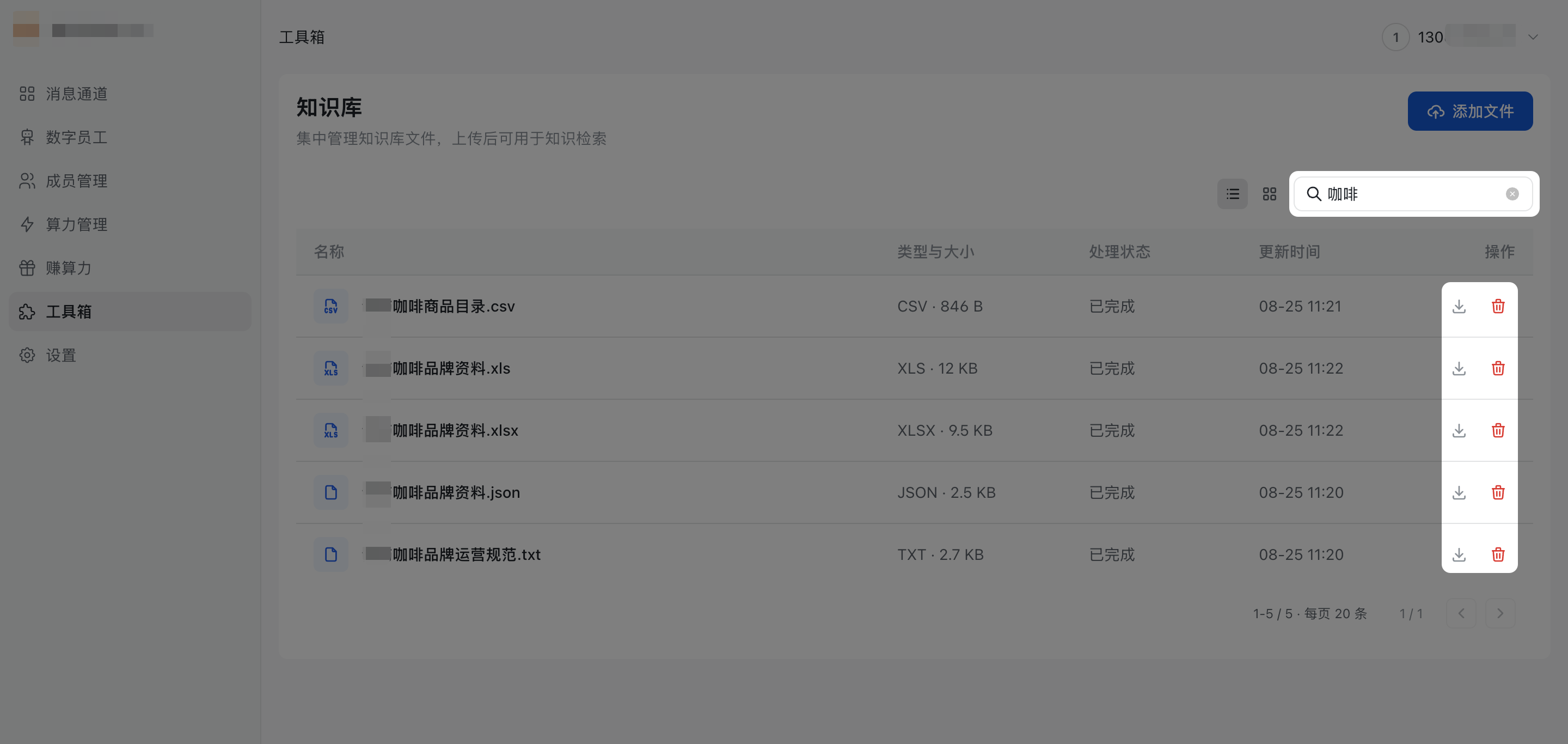Image resolution: width=1568 pixels, height=744 pixels.
Task: Download the 咖啡品牌运营规范.txt file
Action: (1459, 554)
